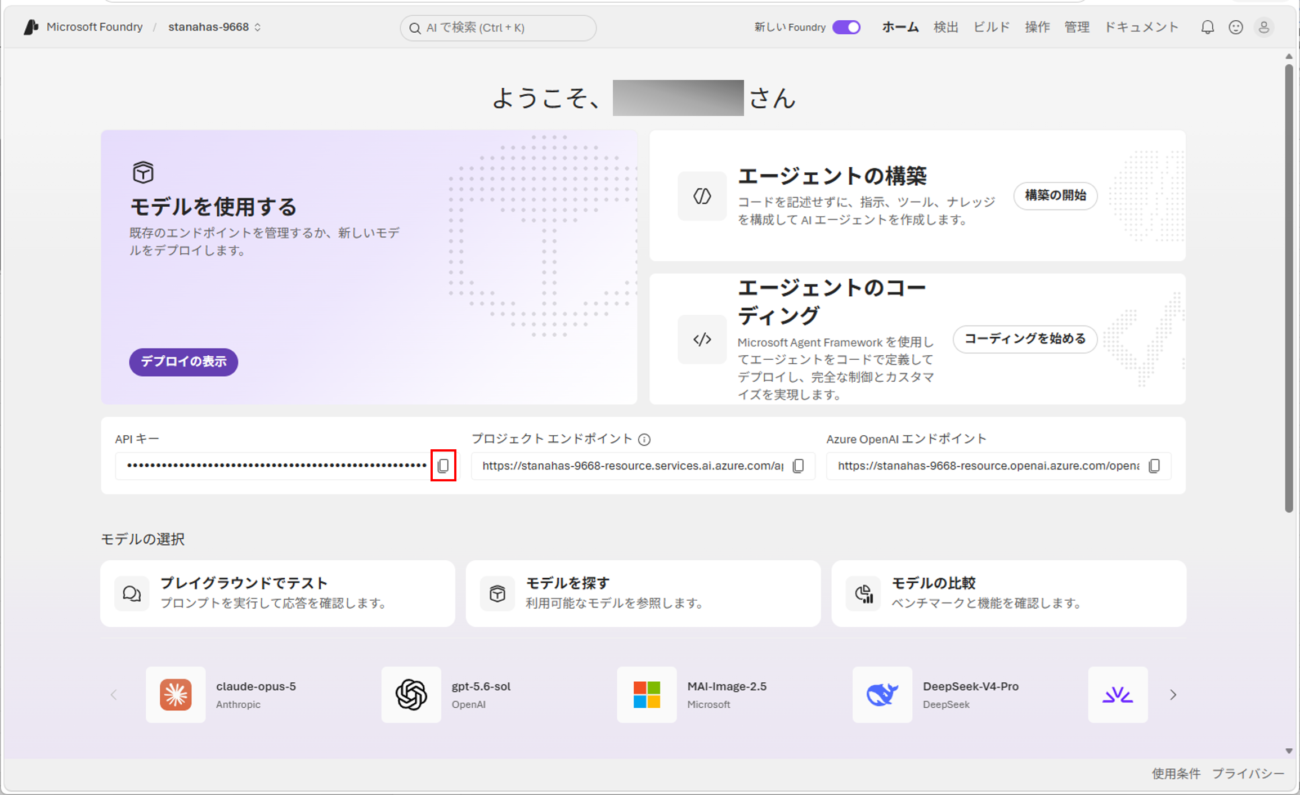Click the feedback smiley icon
Image resolution: width=1300 pixels, height=795 pixels.
coord(1236,27)
